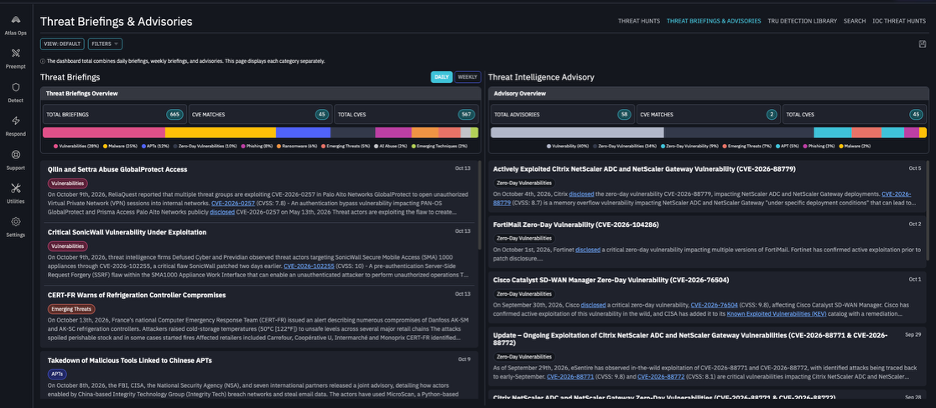Click the briefings list scrollbar

(x=479, y=206)
